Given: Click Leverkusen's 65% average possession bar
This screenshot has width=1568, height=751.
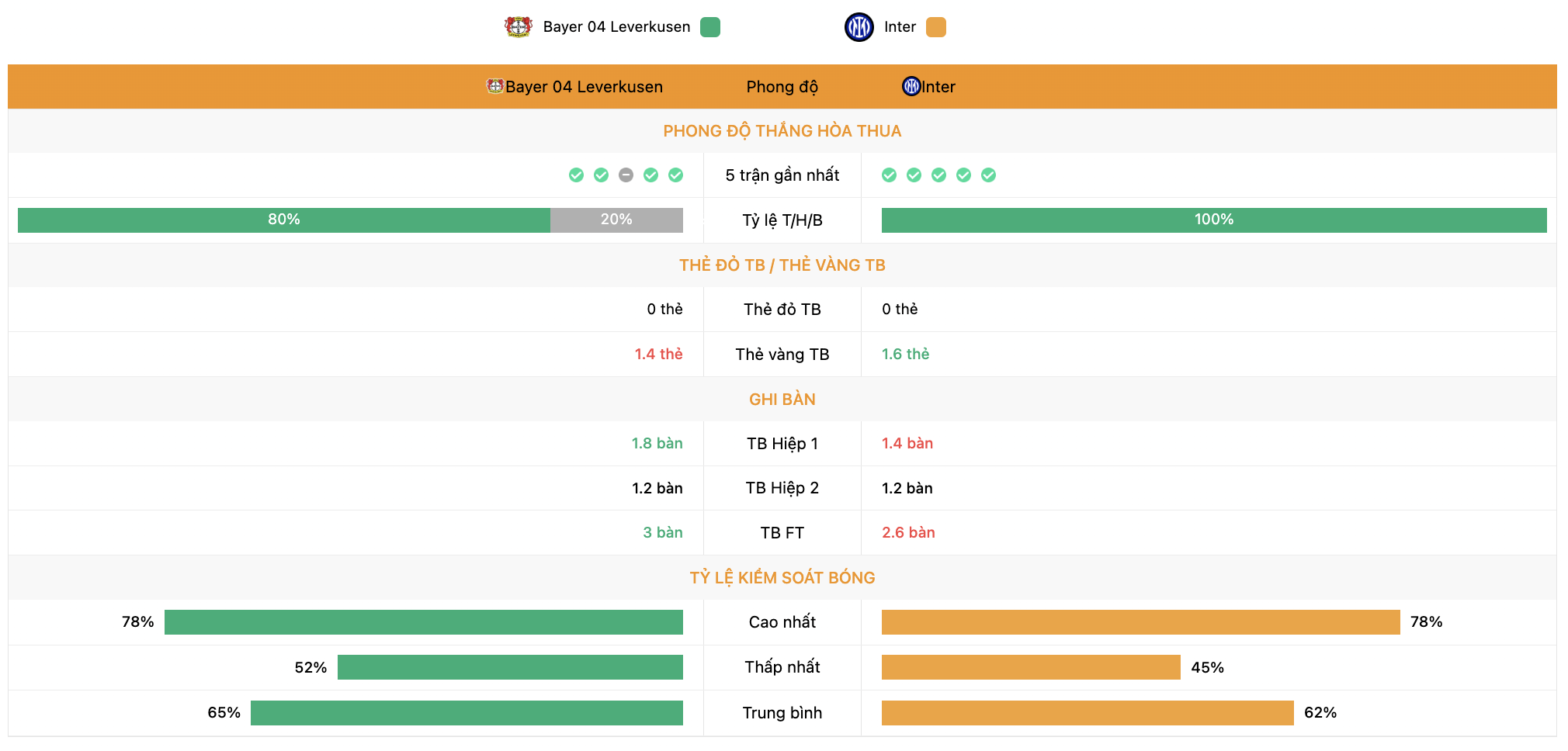Looking at the screenshot, I should click(467, 713).
